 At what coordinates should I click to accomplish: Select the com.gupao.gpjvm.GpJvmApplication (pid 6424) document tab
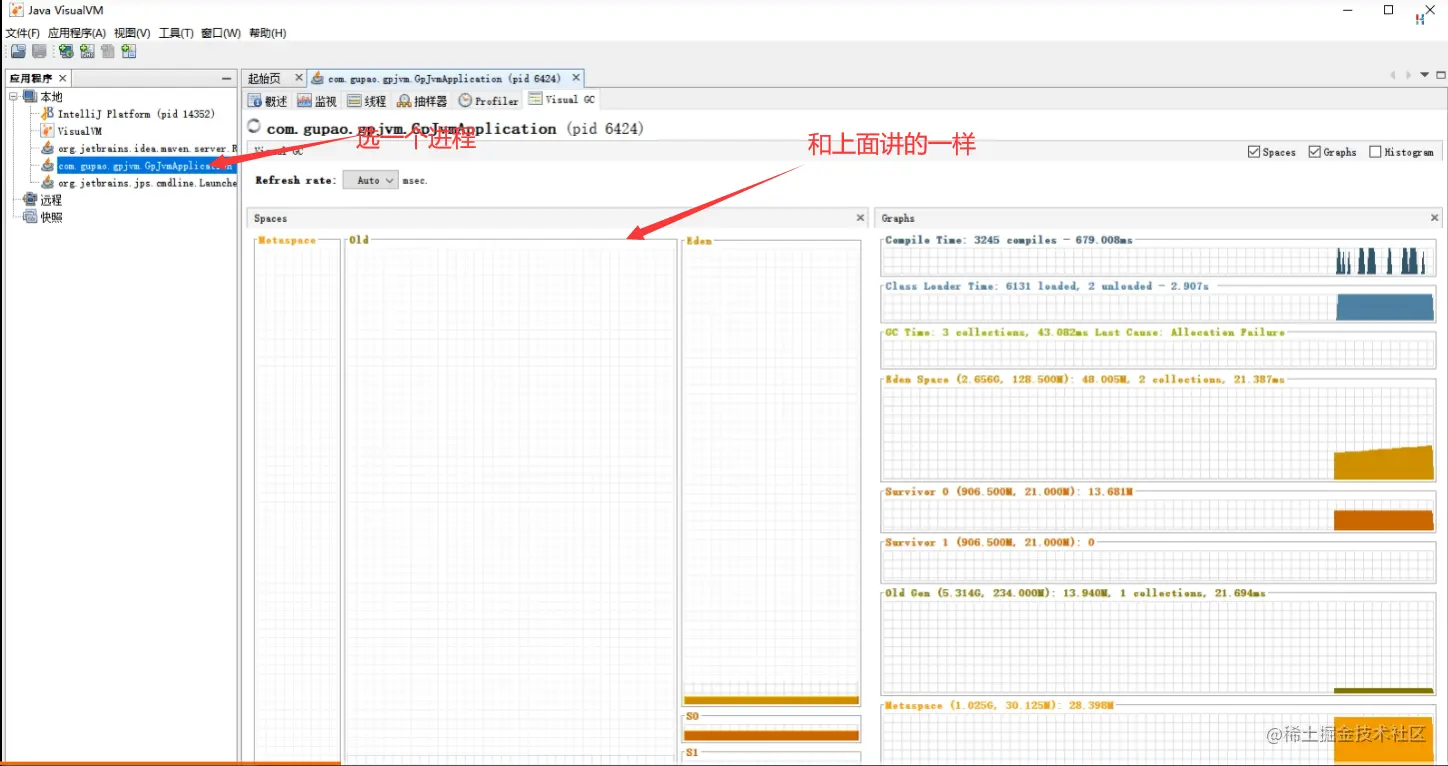click(444, 78)
